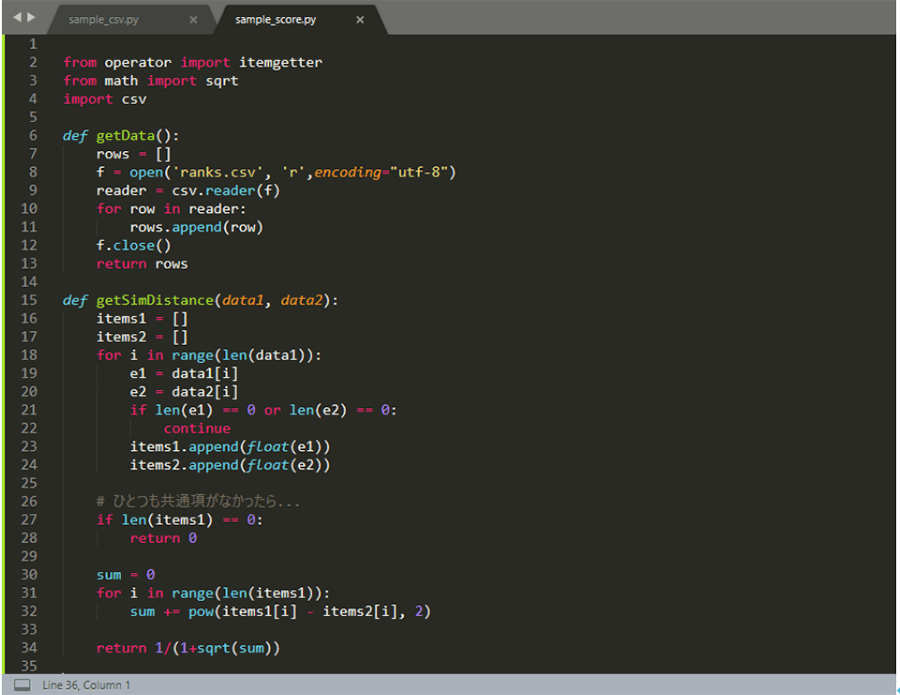This screenshot has width=900, height=695.
Task: Click 'e1 = data1[i]' on line 19
Action: coord(184,374)
